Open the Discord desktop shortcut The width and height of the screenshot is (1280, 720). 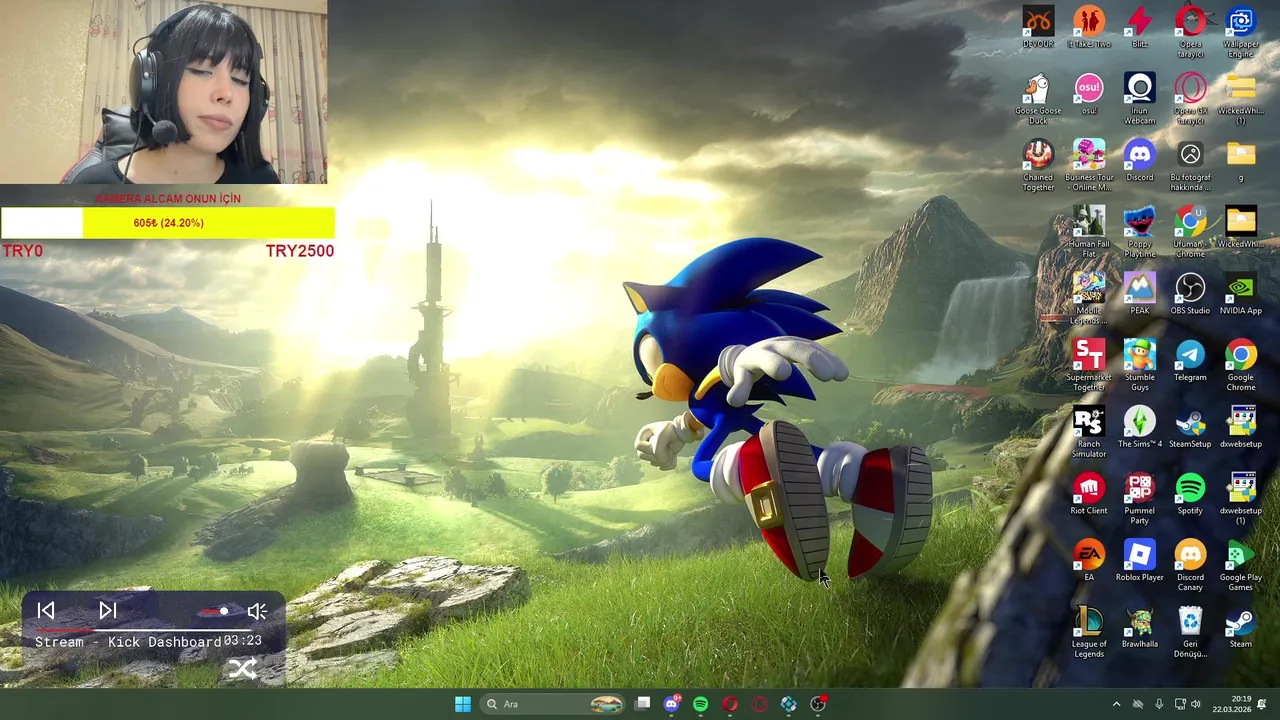pyautogui.click(x=1139, y=160)
